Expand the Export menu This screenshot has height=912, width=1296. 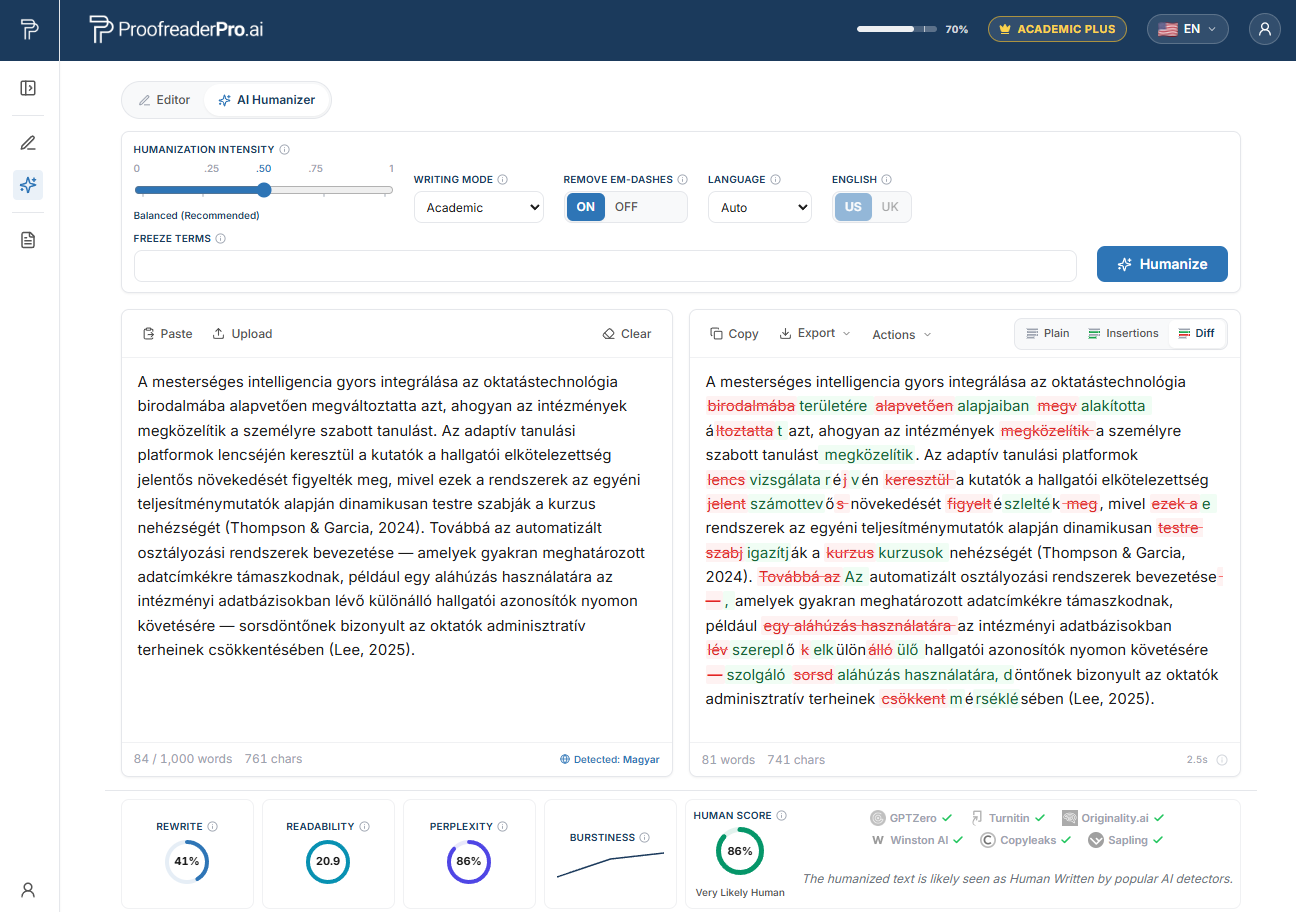815,333
